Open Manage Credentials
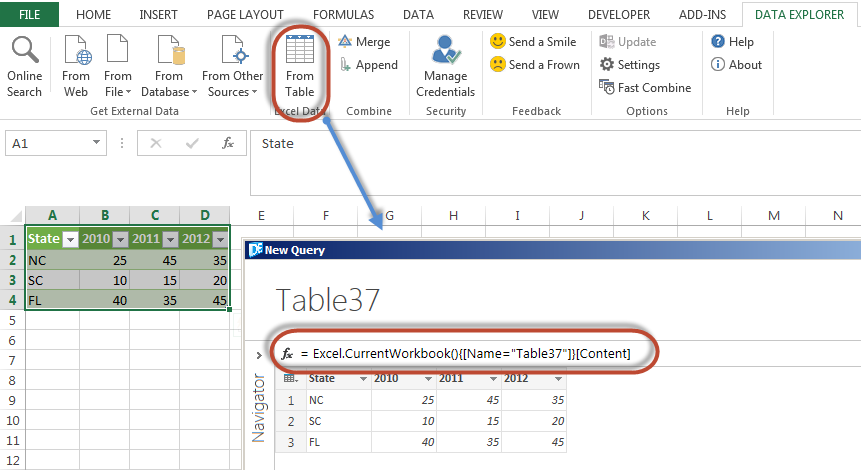 (x=445, y=66)
